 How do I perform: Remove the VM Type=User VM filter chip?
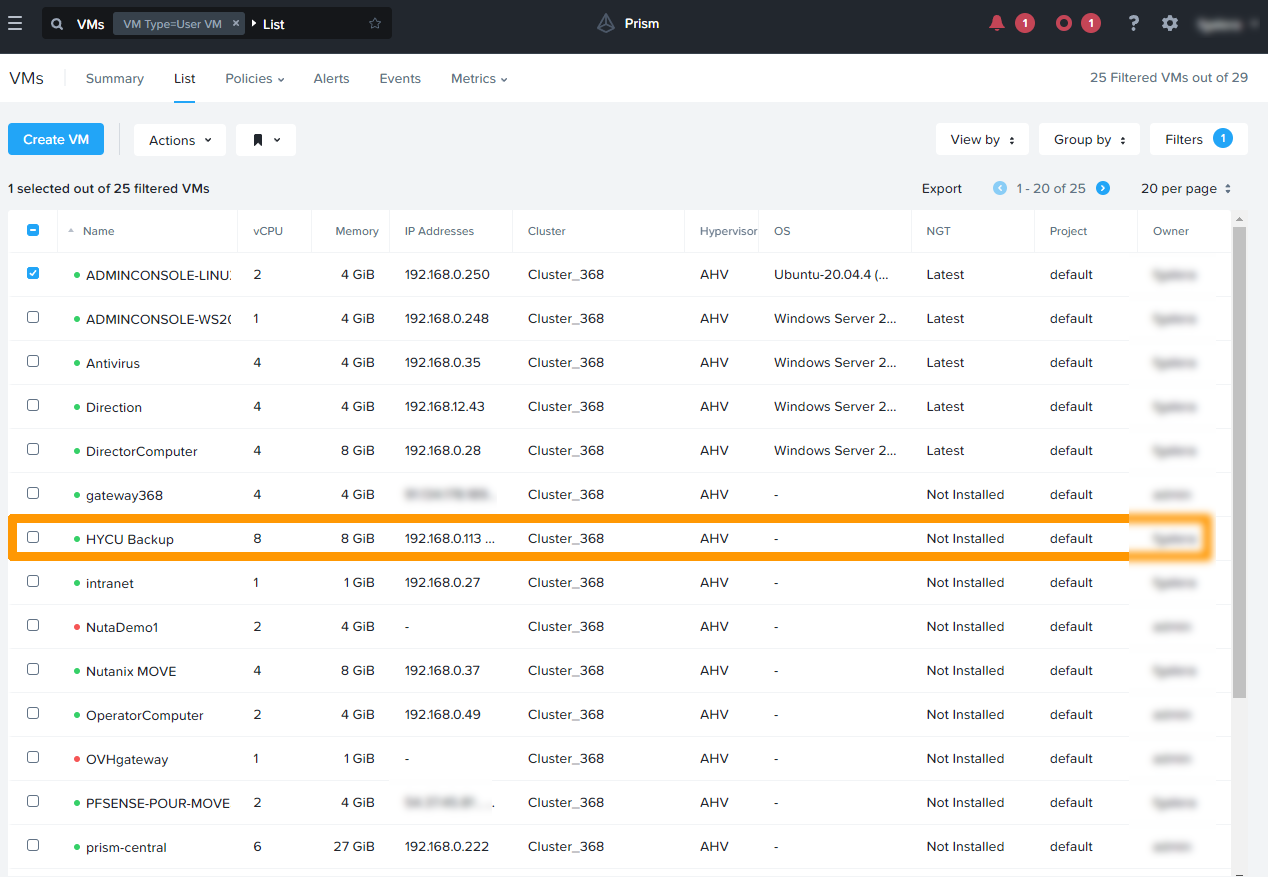pyautogui.click(x=236, y=23)
